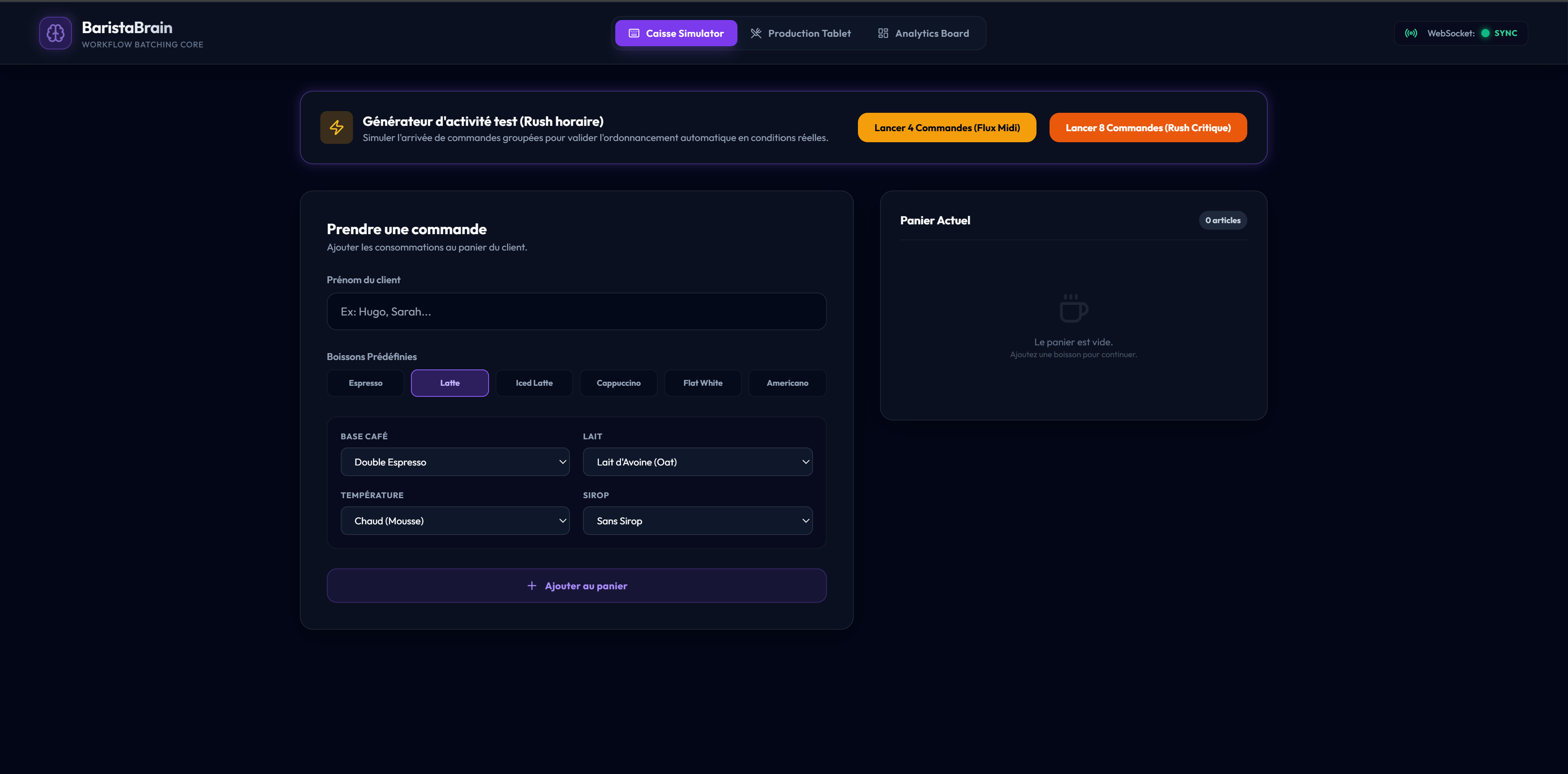This screenshot has height=774, width=1568.
Task: Select the Americano preset drink
Action: pos(788,383)
